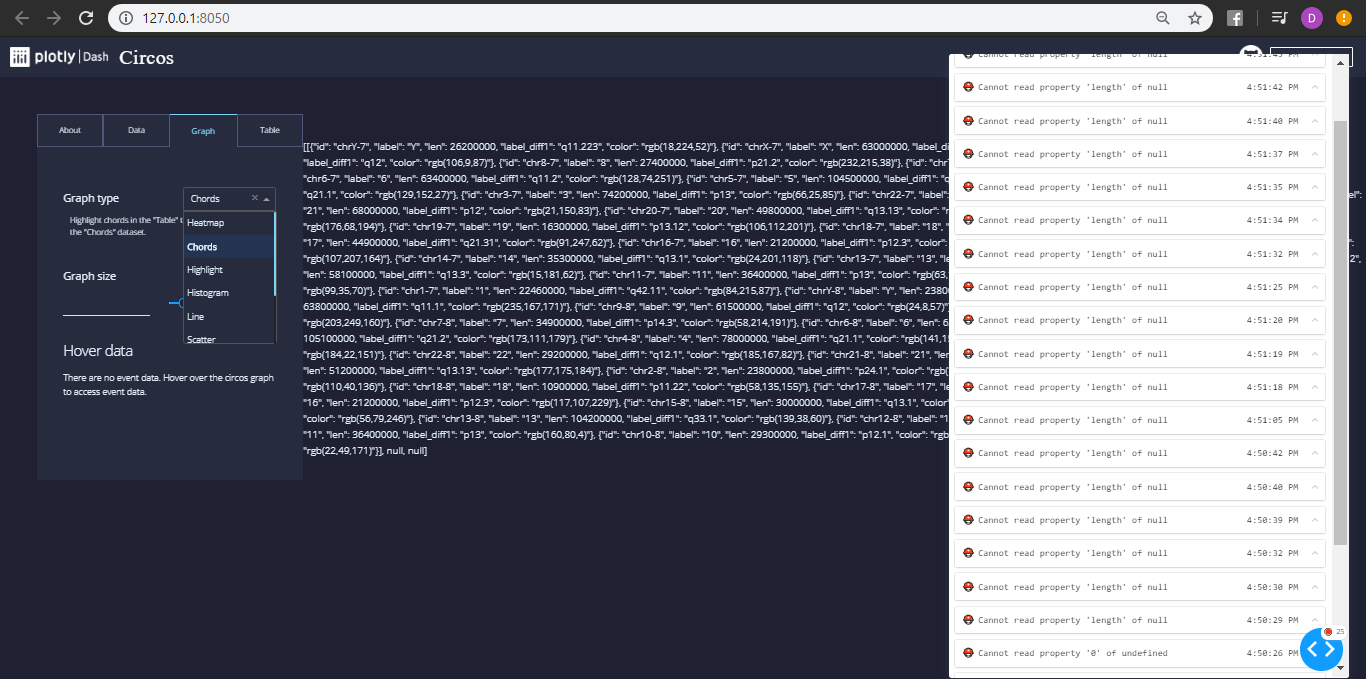Image resolution: width=1366 pixels, height=679 pixels.
Task: Open the blue debug panel button
Action: 1321,649
